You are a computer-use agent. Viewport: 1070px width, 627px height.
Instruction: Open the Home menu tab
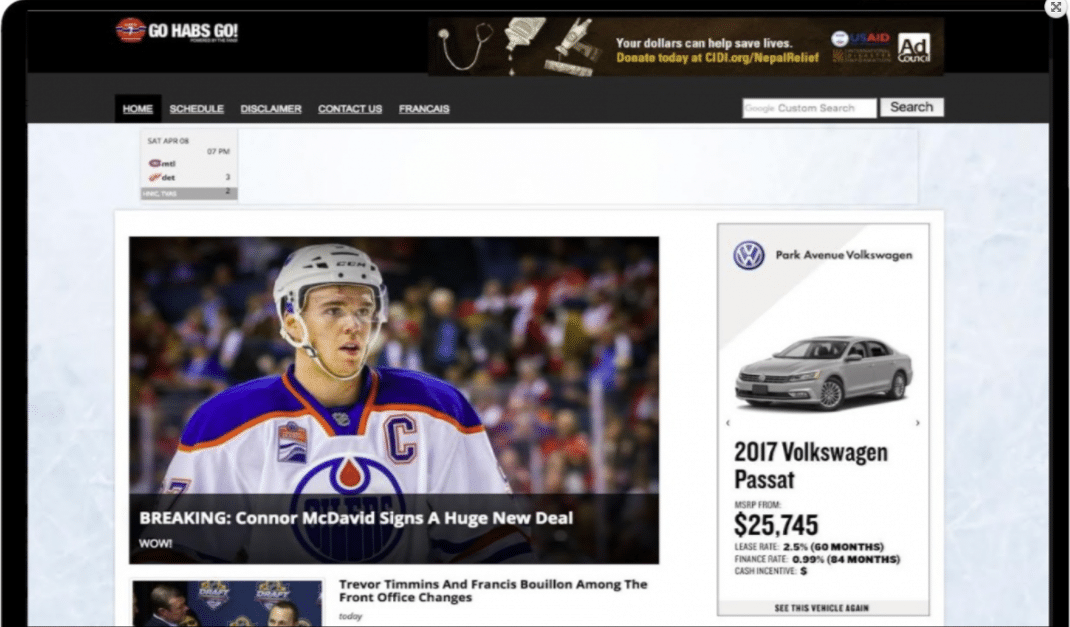pyautogui.click(x=138, y=109)
